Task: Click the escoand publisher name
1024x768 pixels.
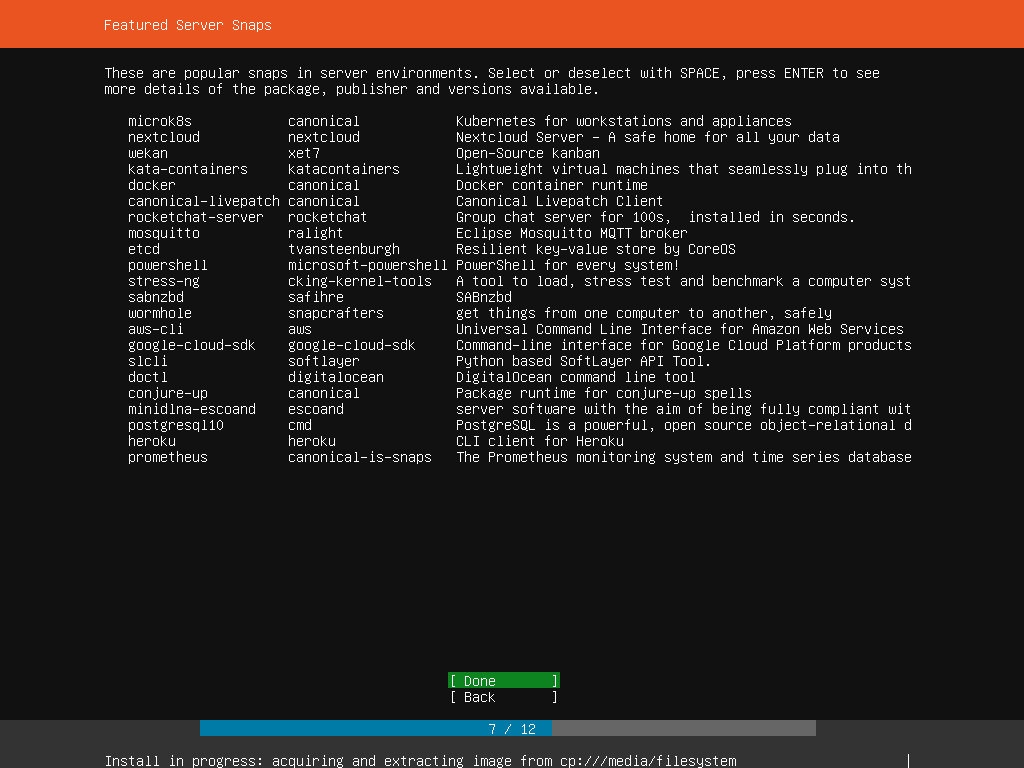Action: click(x=315, y=409)
